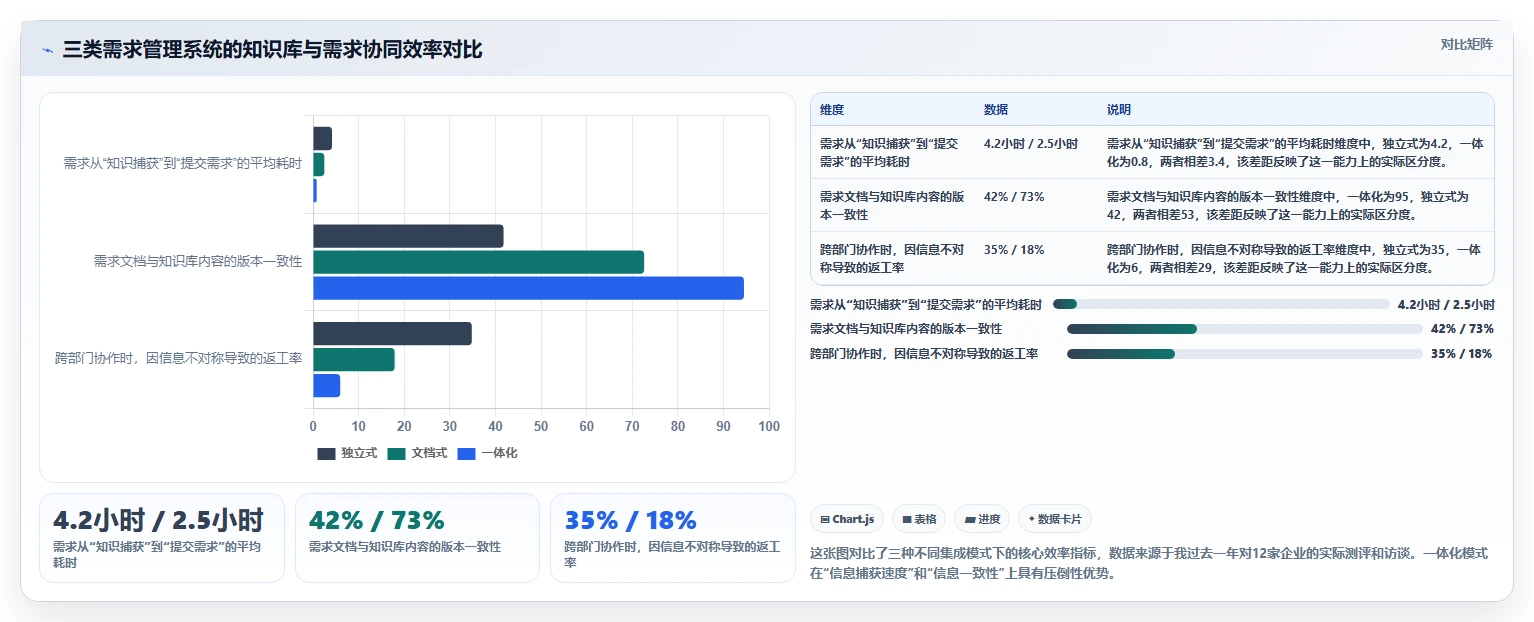
Task: Click the 对比矩阵 label in the header
Action: click(x=1467, y=44)
